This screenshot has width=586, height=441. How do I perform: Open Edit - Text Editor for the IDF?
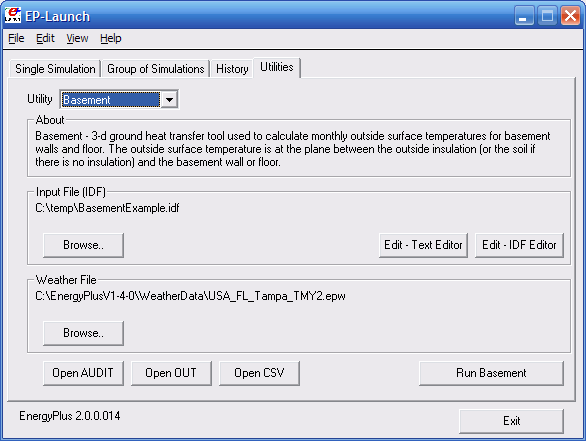[423, 245]
